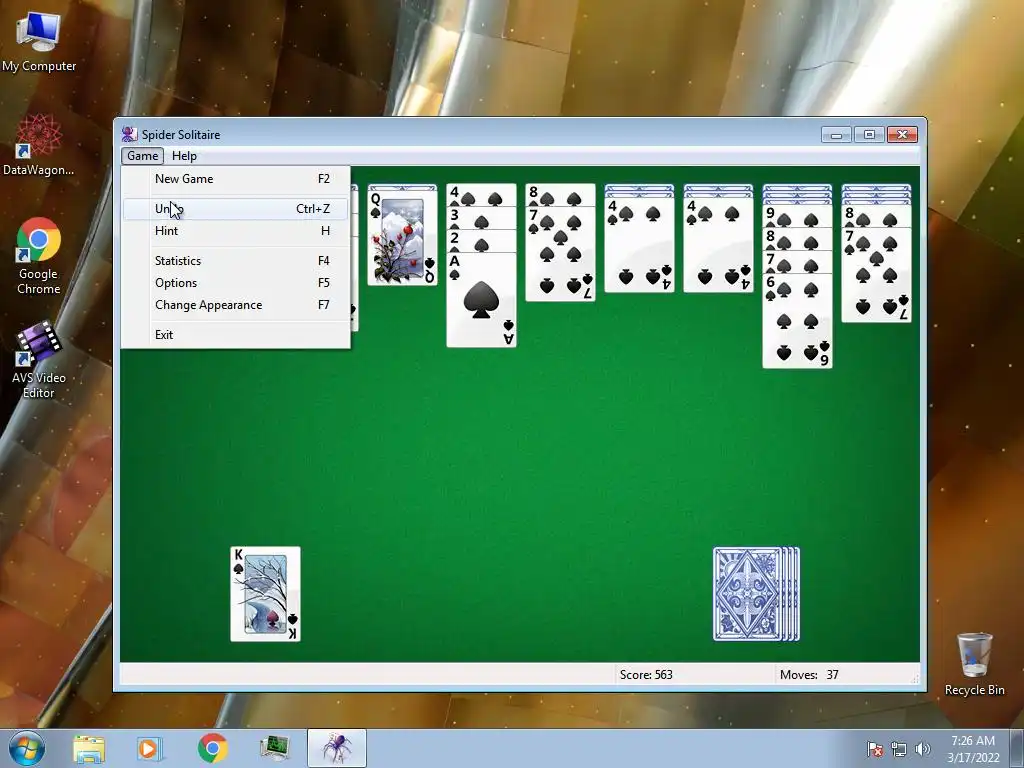Open AVS Video Editor desktop shortcut

39,360
